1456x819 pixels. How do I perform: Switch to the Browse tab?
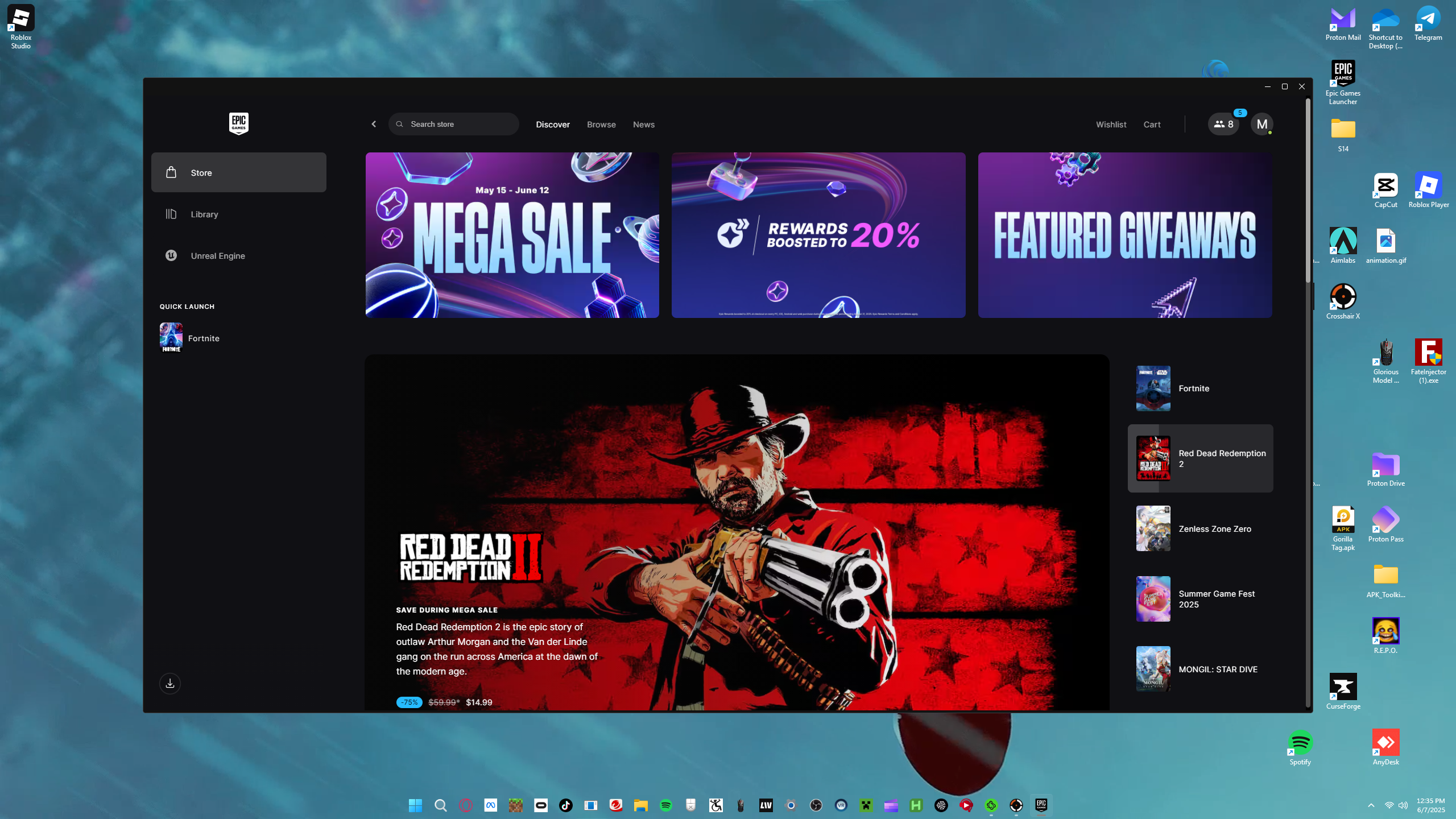[x=601, y=125]
